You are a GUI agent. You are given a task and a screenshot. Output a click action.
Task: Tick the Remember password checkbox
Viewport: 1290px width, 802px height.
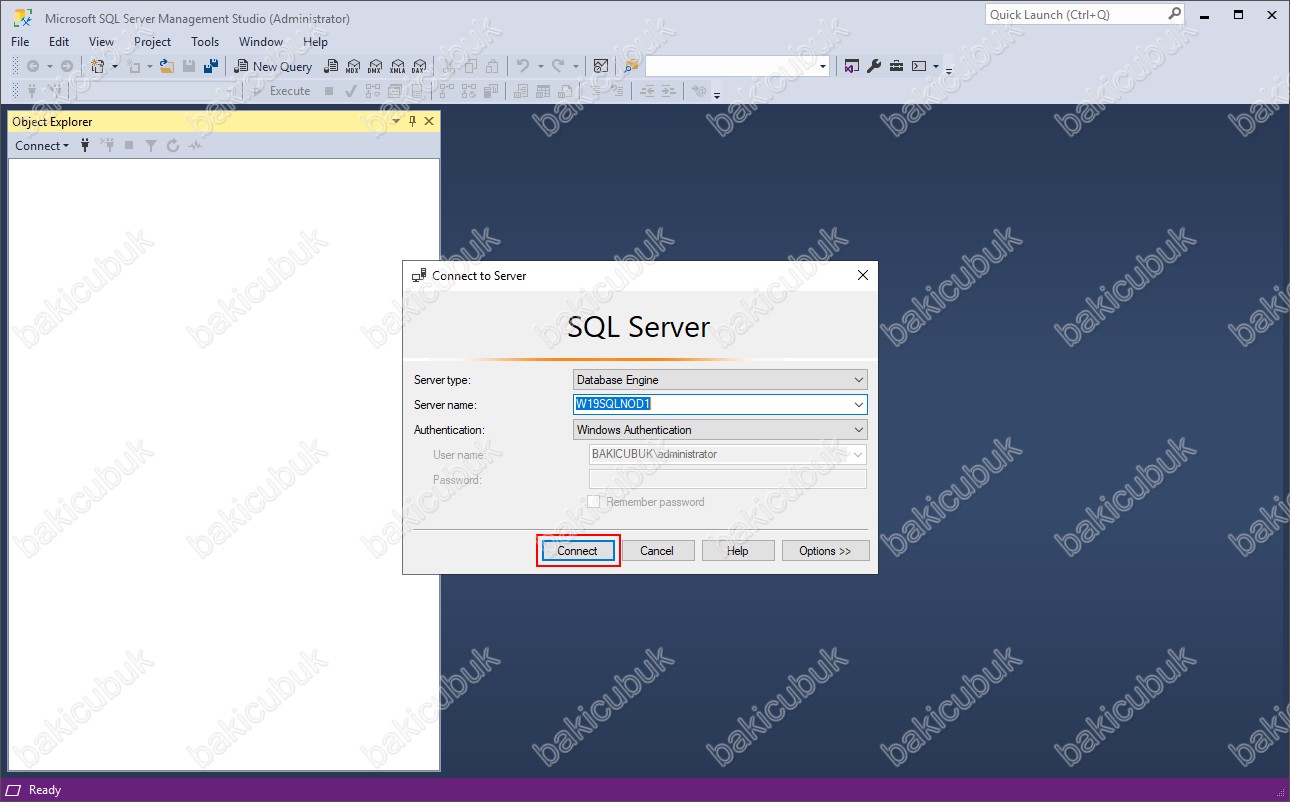593,502
